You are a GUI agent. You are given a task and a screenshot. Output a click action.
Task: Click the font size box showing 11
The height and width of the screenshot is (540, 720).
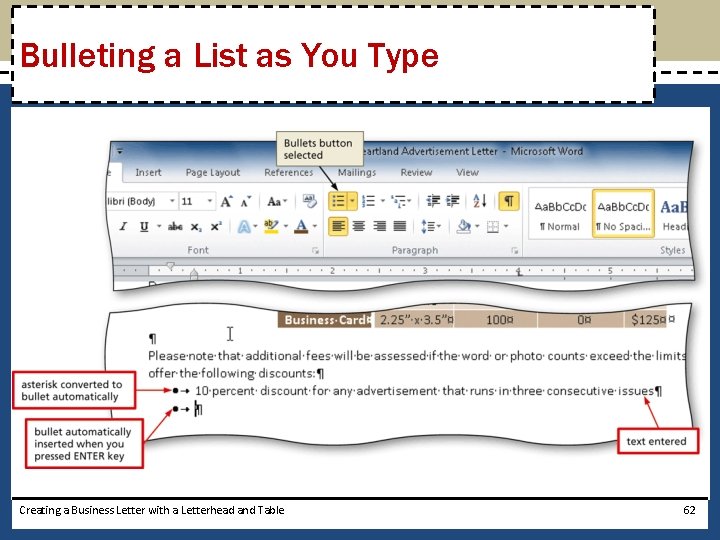191,202
